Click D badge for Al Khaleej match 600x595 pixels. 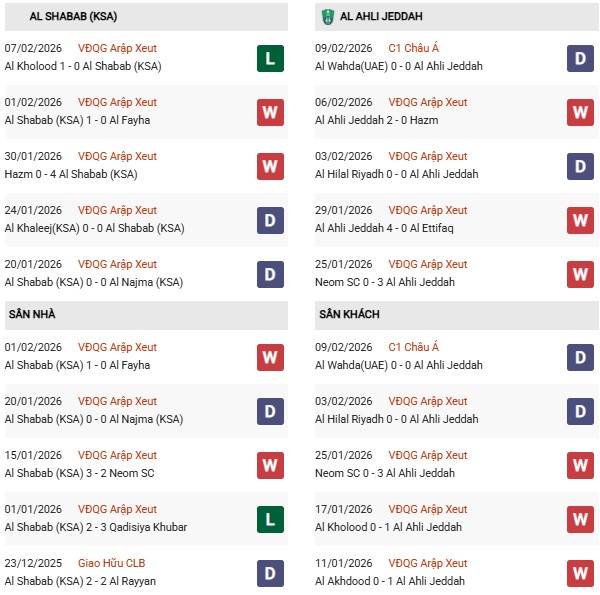269,220
